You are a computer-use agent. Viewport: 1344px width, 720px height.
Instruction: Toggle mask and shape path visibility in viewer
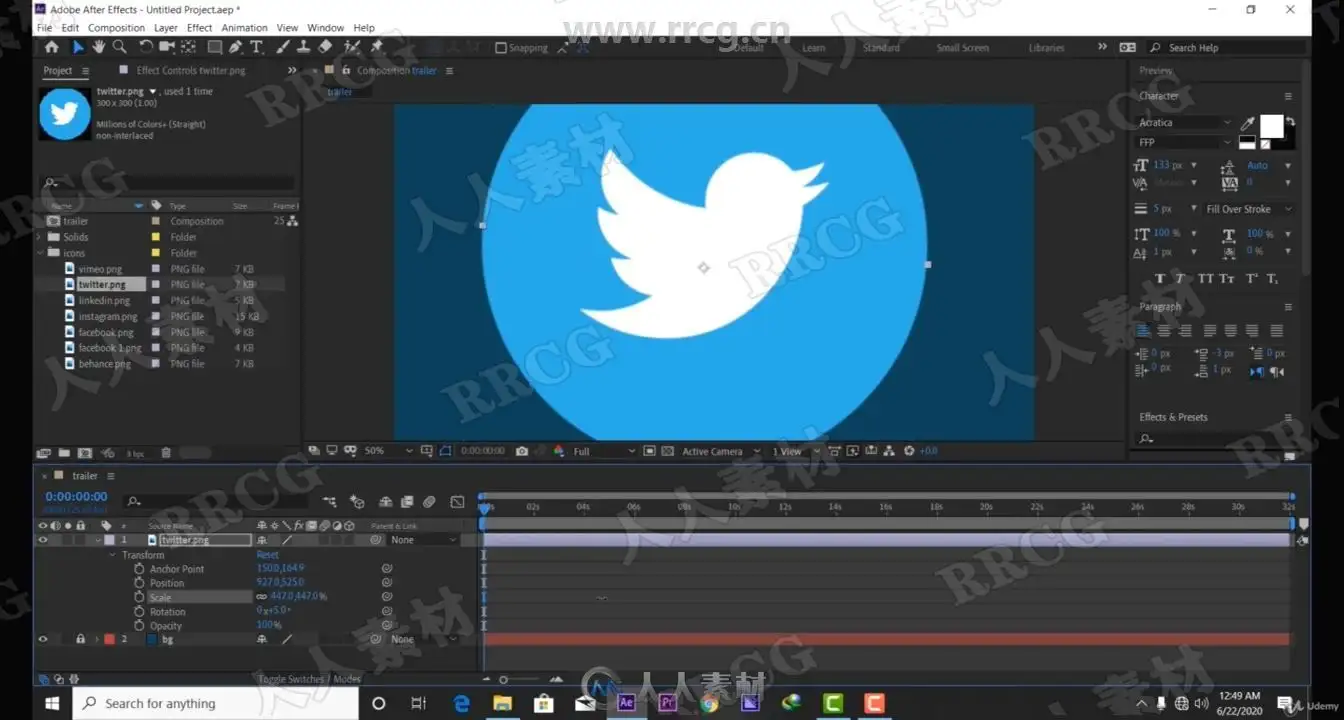click(446, 451)
